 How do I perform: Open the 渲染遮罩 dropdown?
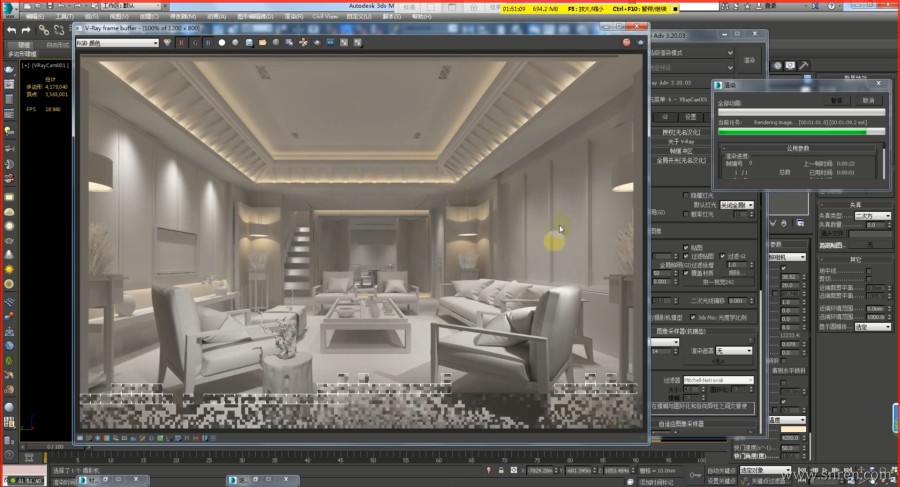pos(734,350)
